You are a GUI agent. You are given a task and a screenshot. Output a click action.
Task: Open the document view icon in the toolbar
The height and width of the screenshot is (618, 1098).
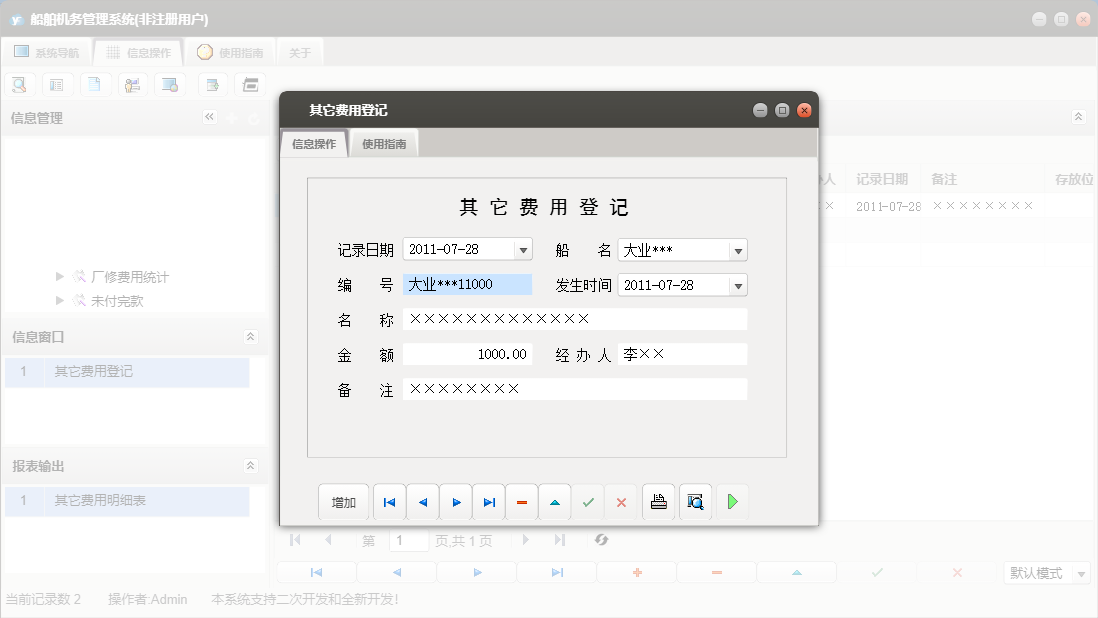pos(95,84)
